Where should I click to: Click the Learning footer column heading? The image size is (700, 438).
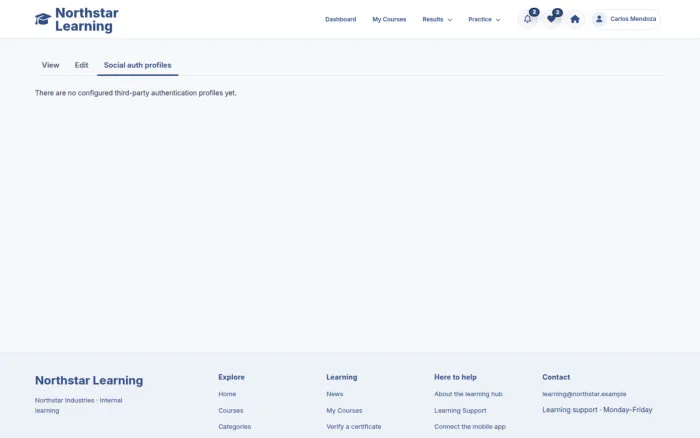pos(342,377)
